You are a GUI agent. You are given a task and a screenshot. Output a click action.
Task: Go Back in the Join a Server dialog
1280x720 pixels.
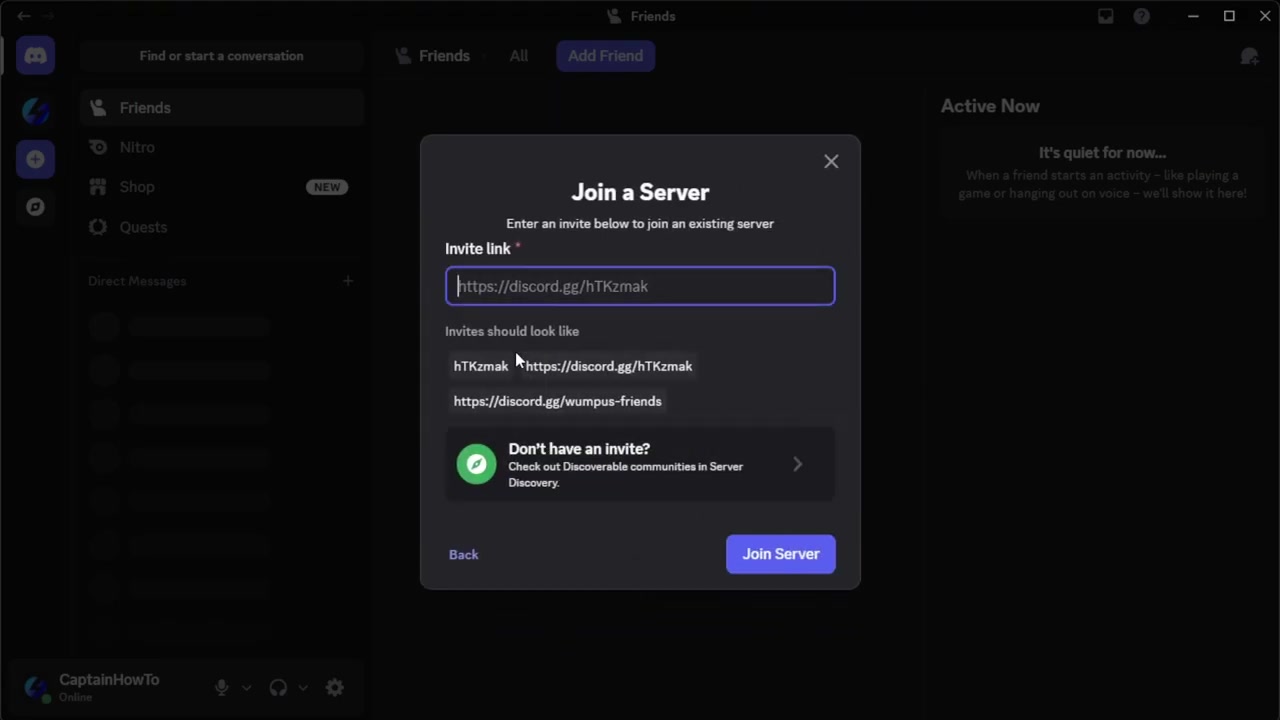[463, 554]
